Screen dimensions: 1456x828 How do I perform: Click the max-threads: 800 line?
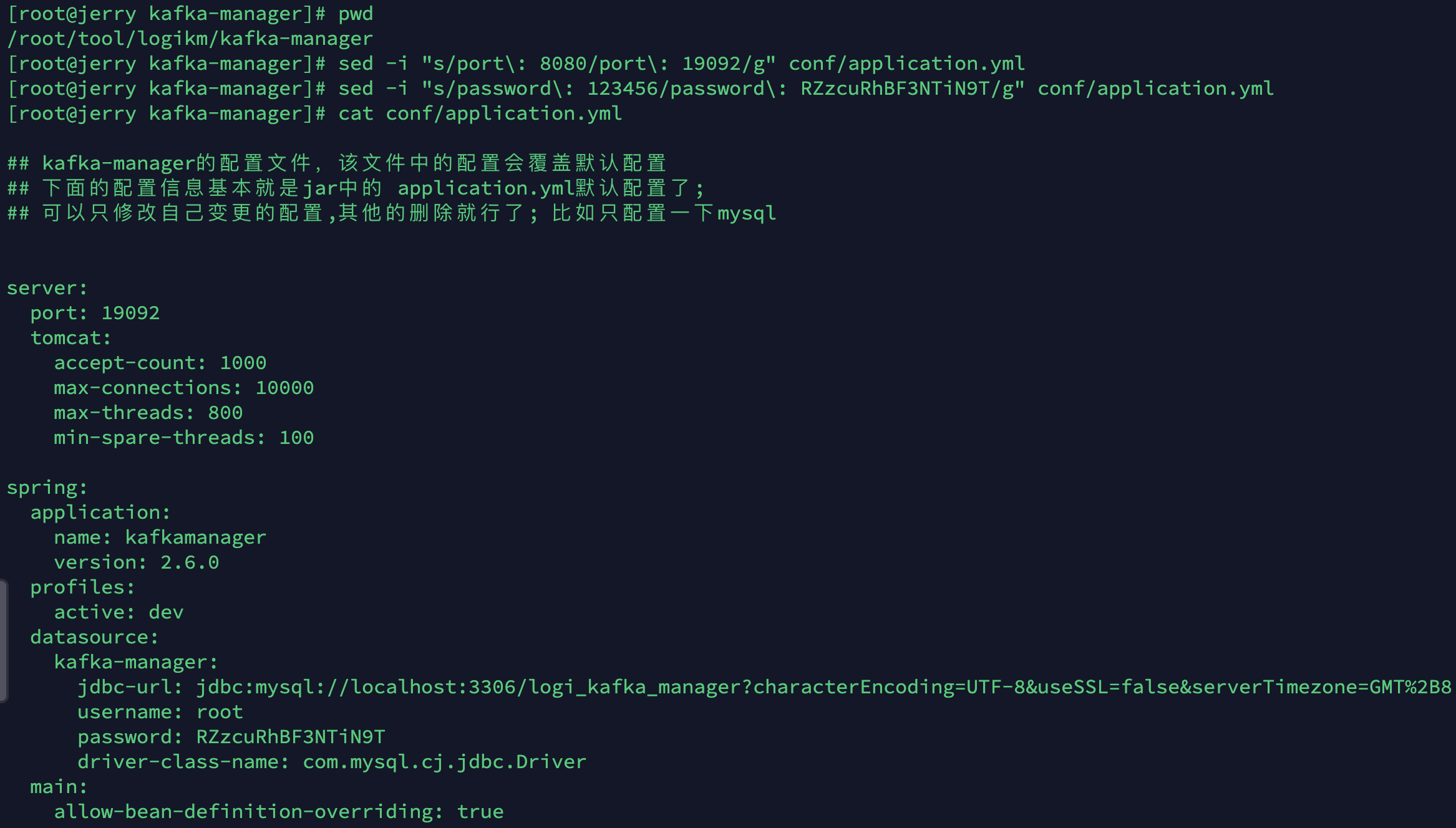[x=148, y=413]
